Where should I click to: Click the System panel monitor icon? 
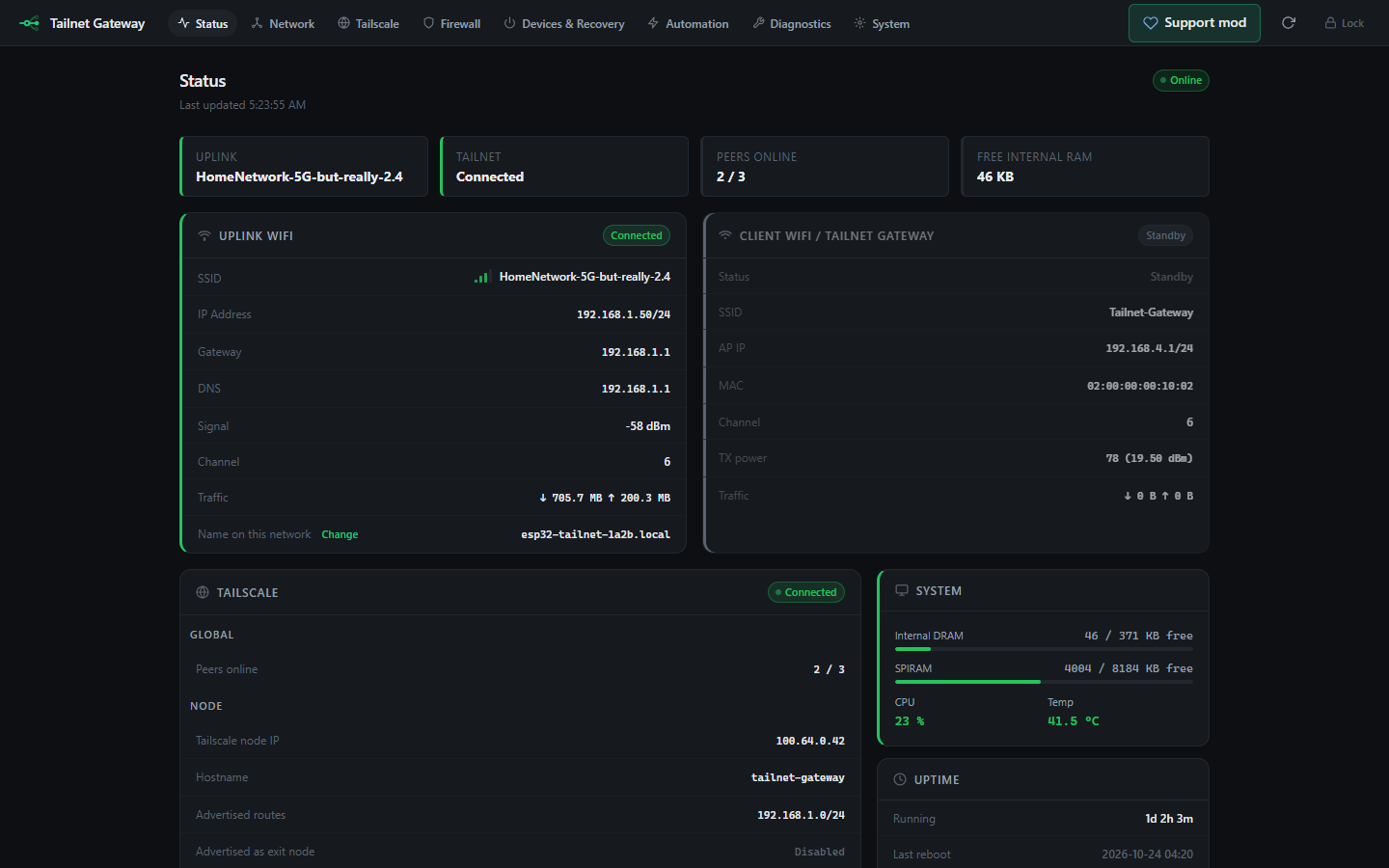click(902, 590)
